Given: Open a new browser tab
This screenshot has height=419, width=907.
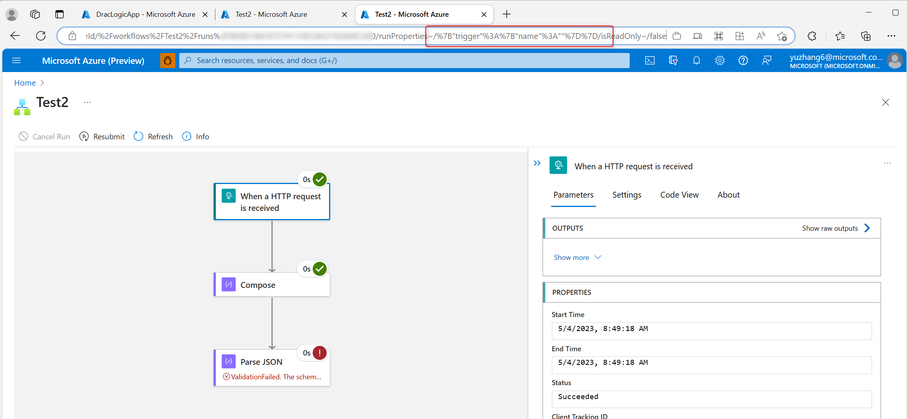Looking at the screenshot, I should (x=507, y=14).
